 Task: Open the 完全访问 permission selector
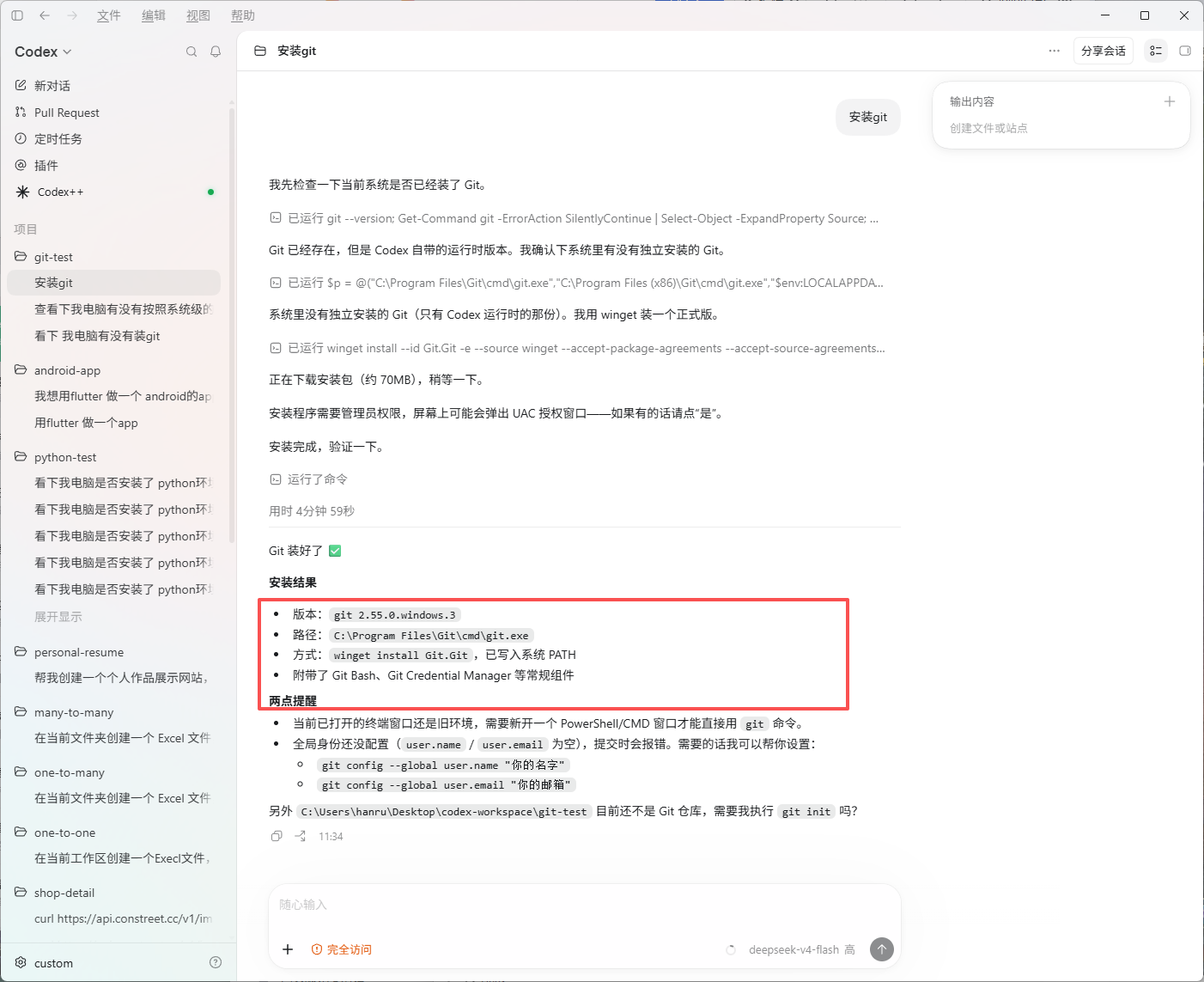[x=342, y=949]
